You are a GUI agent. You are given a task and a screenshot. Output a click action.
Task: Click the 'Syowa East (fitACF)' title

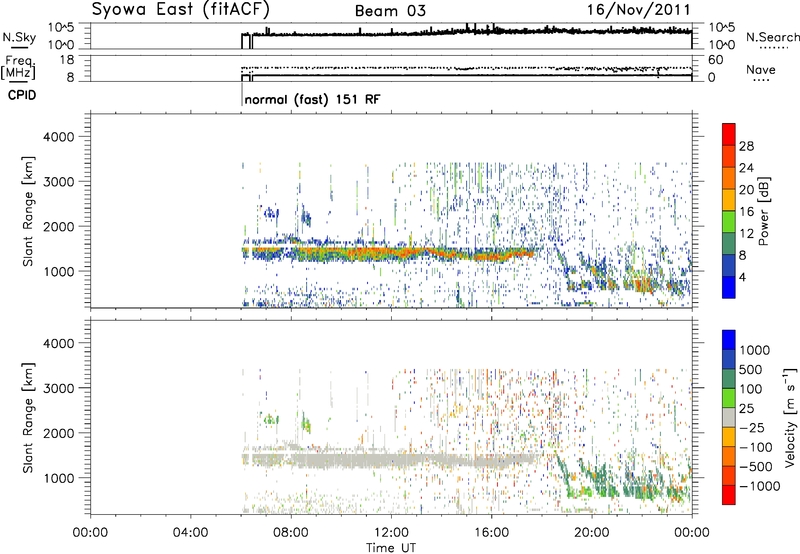click(181, 10)
